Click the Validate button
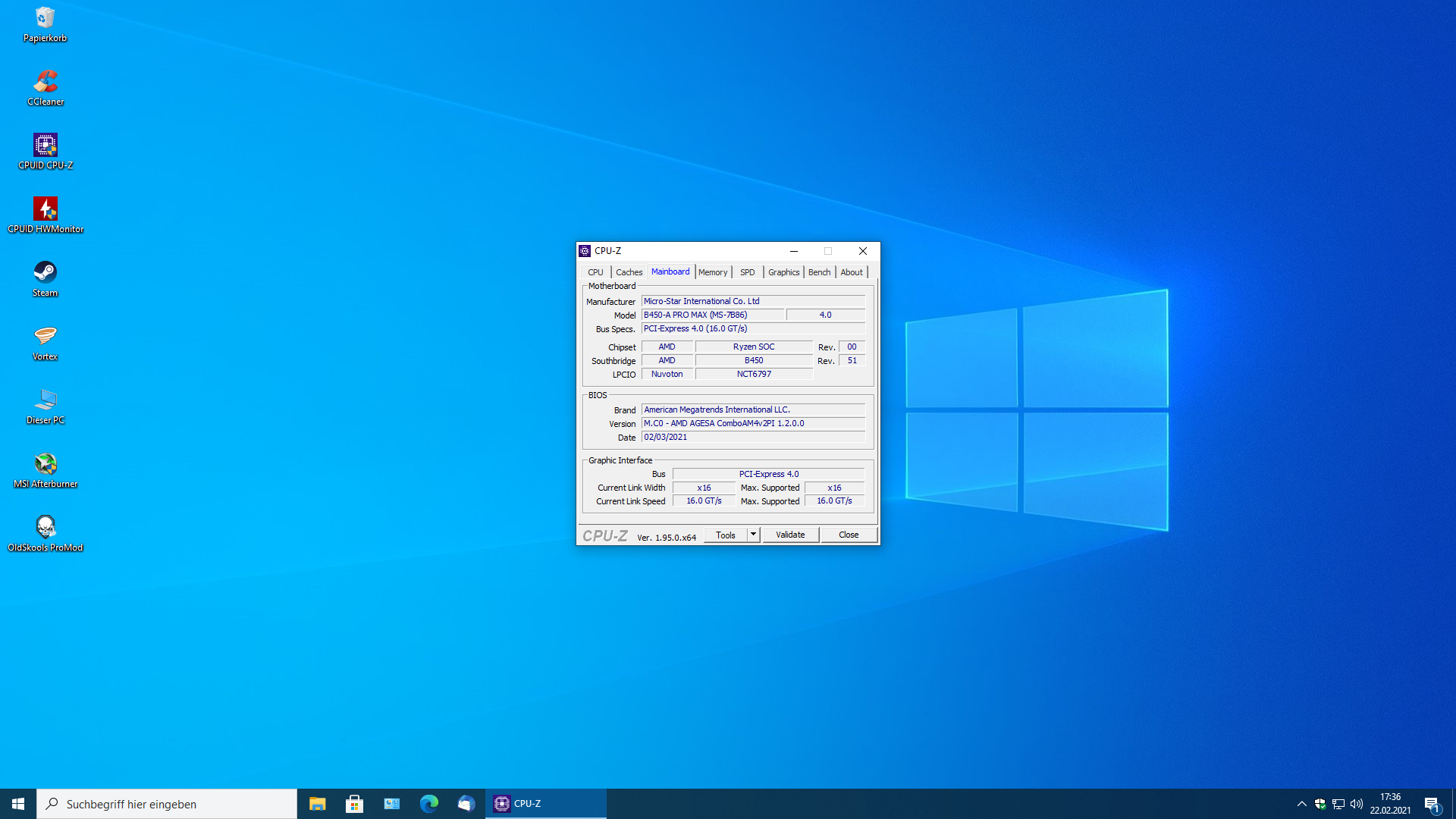The height and width of the screenshot is (819, 1456). pyautogui.click(x=790, y=535)
